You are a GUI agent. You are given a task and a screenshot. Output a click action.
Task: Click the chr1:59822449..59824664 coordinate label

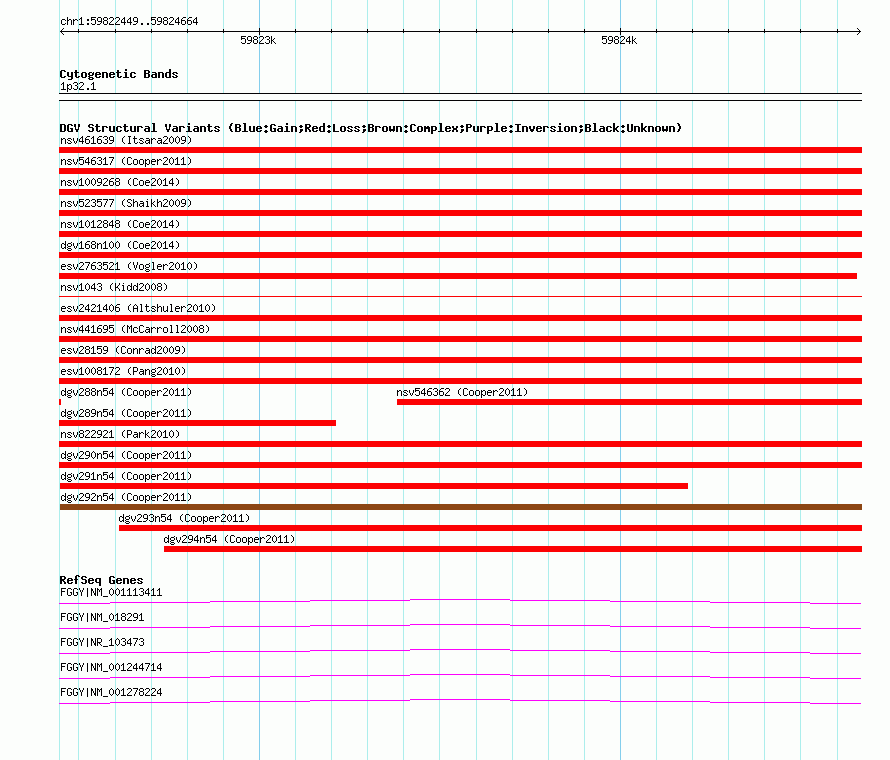[129, 22]
